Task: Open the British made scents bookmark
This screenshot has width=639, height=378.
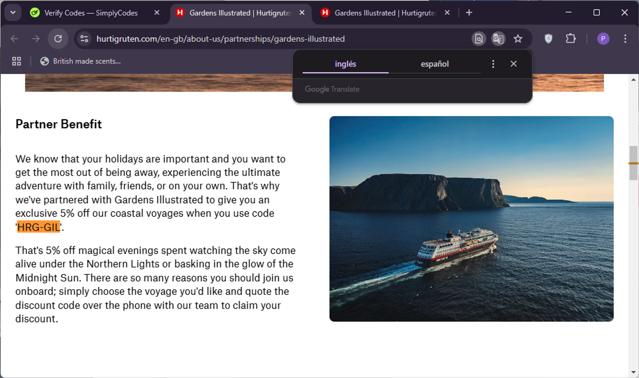Action: [x=80, y=61]
